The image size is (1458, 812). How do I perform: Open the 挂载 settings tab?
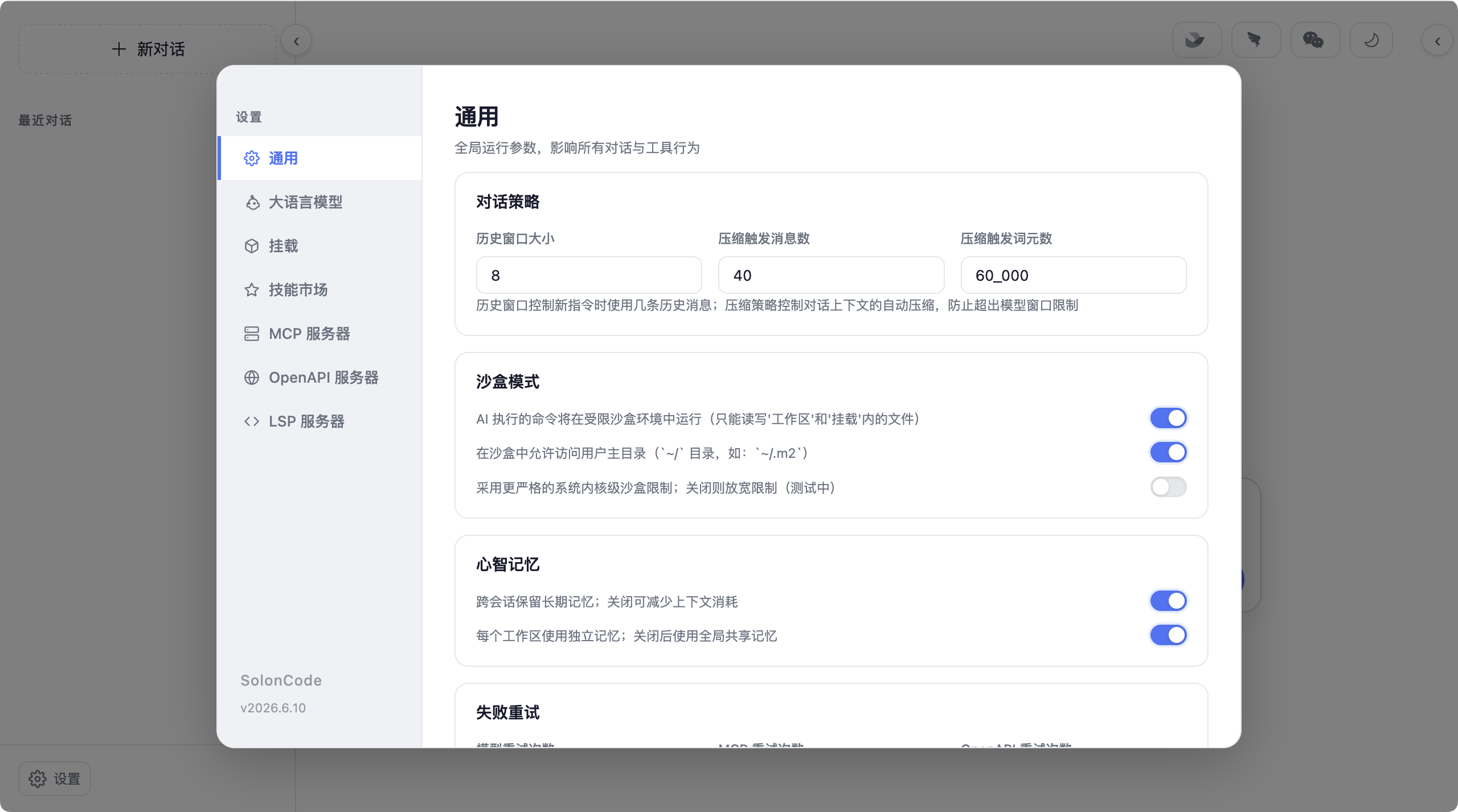[x=320, y=246]
